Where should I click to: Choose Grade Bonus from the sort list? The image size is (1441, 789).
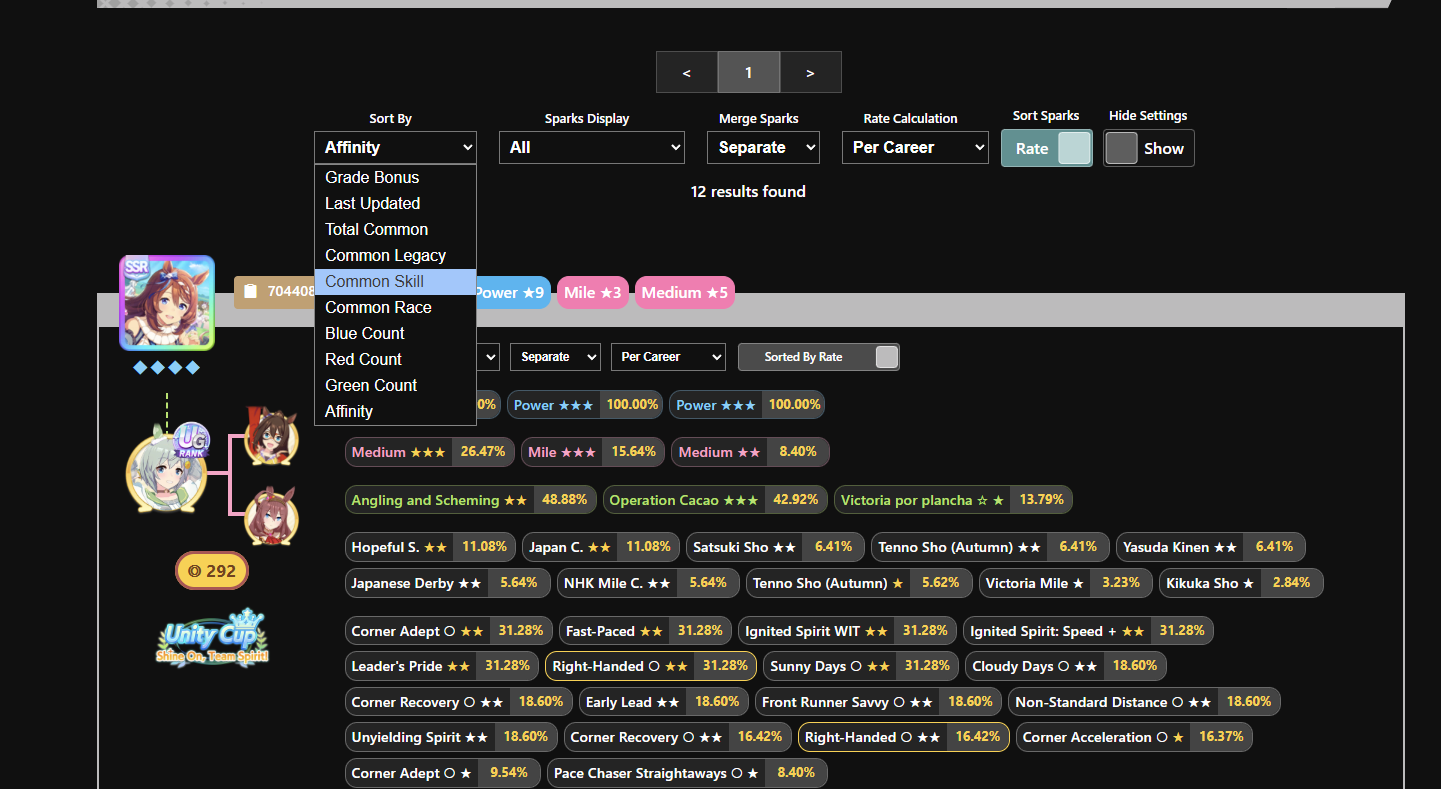coord(395,177)
